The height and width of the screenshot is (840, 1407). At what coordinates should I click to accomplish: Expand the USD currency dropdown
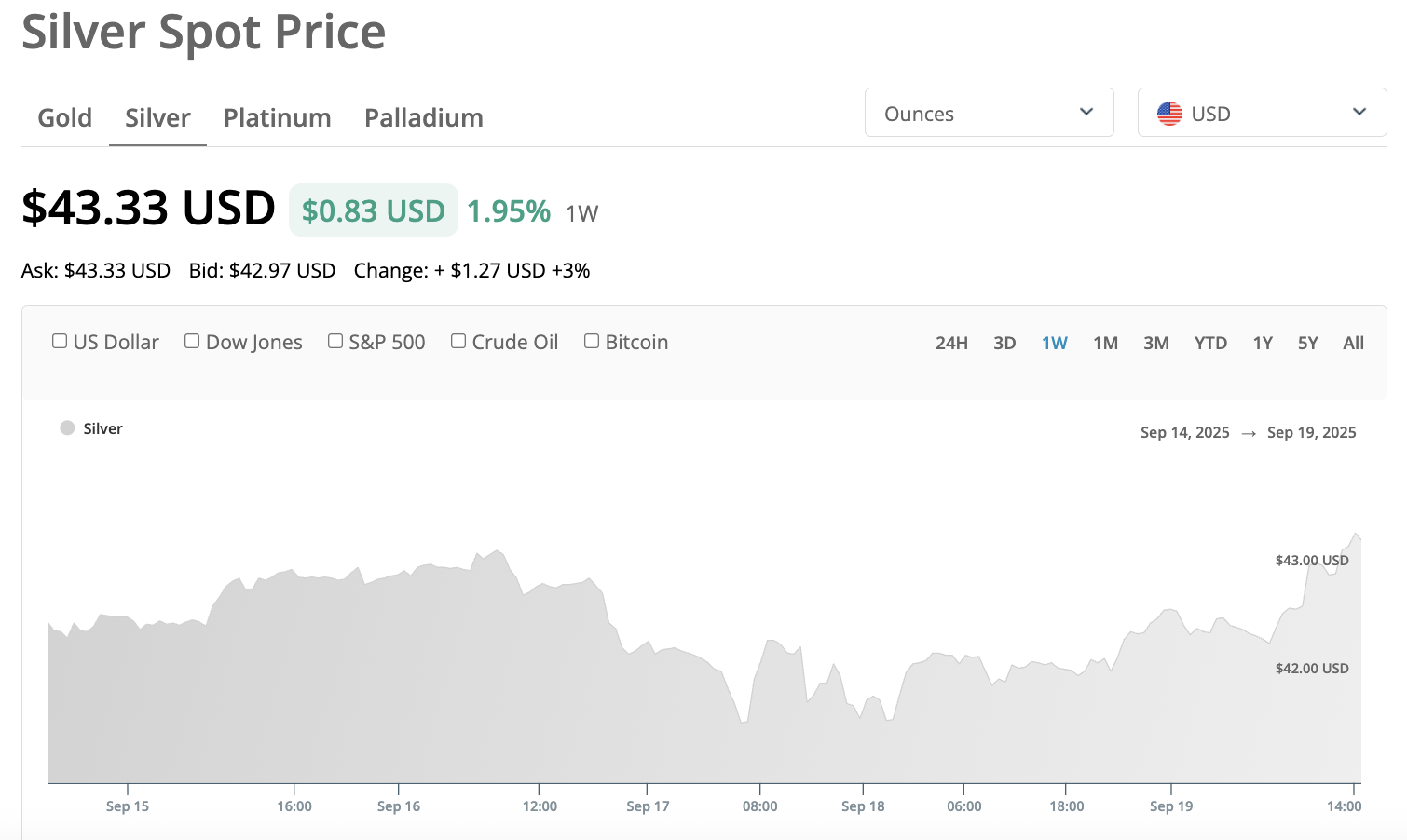(x=1262, y=113)
